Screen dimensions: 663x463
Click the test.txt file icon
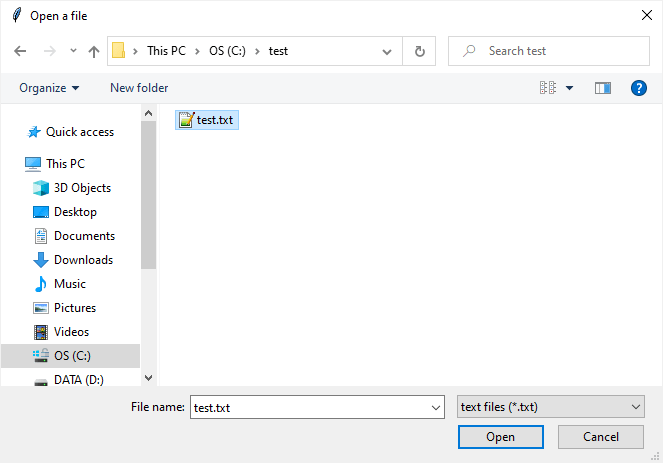coord(186,120)
